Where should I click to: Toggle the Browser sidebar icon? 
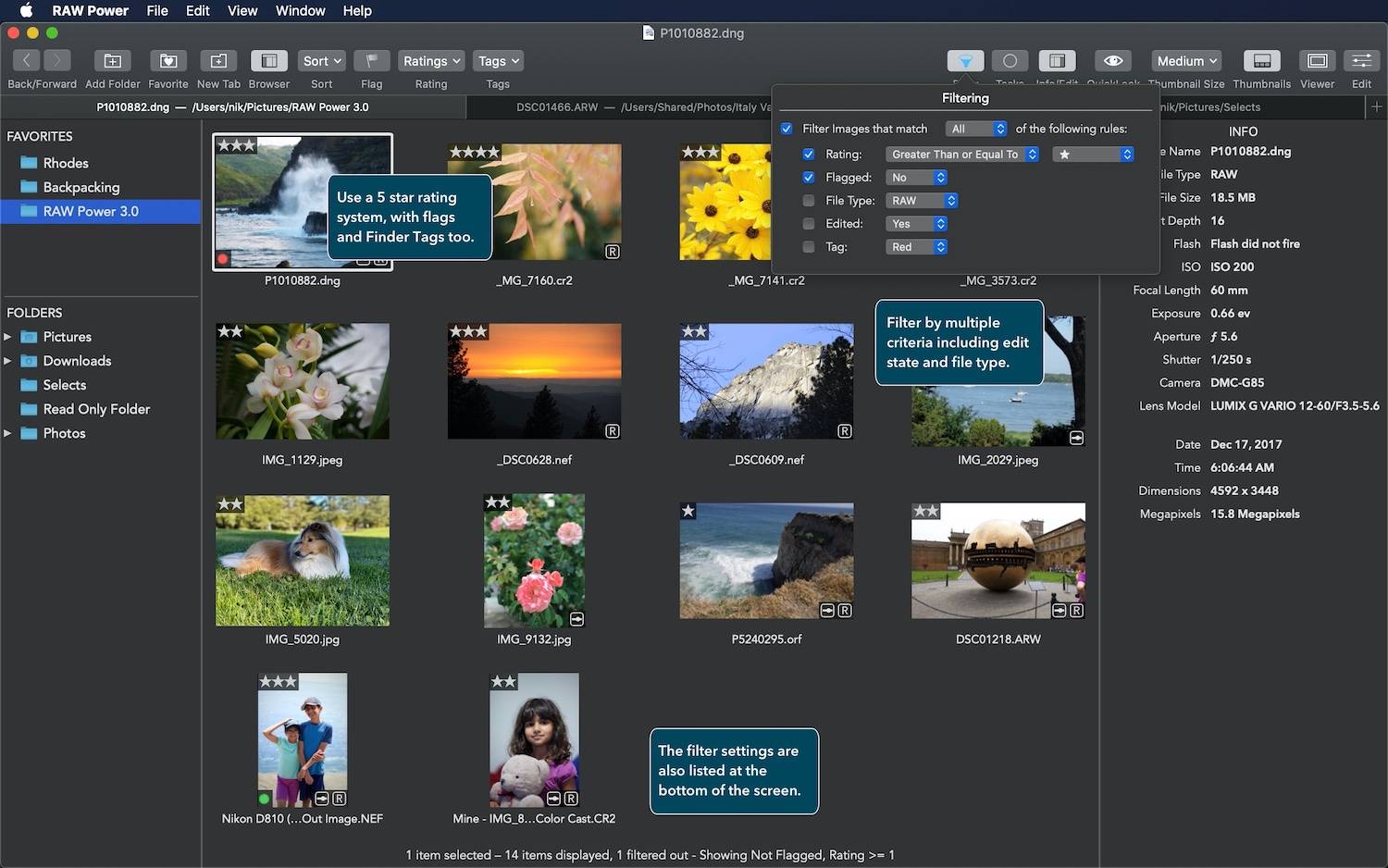tap(268, 60)
